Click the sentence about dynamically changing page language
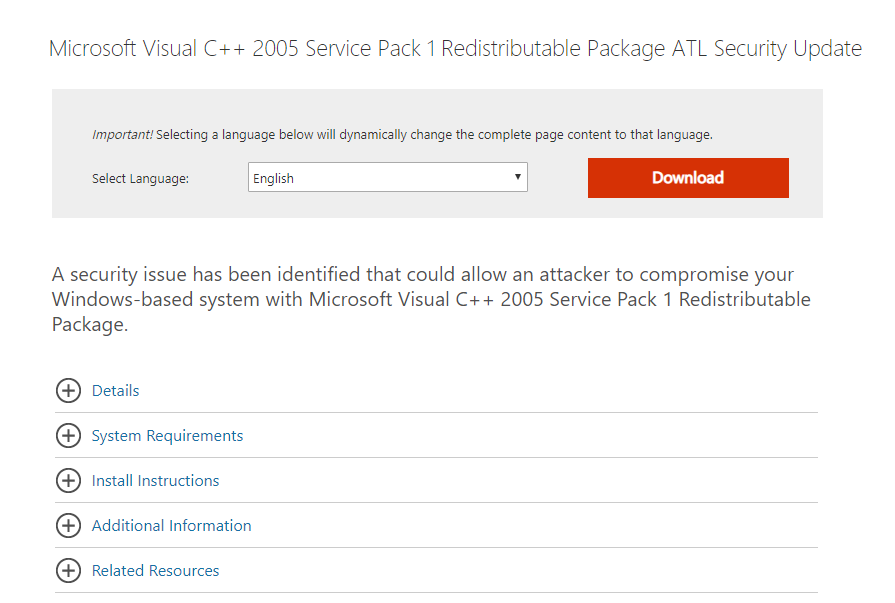The width and height of the screenshot is (895, 603). [434, 135]
